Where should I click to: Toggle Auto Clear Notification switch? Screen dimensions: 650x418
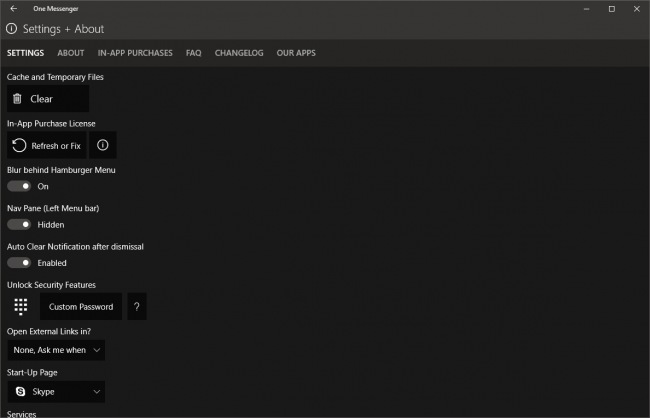click(19, 262)
